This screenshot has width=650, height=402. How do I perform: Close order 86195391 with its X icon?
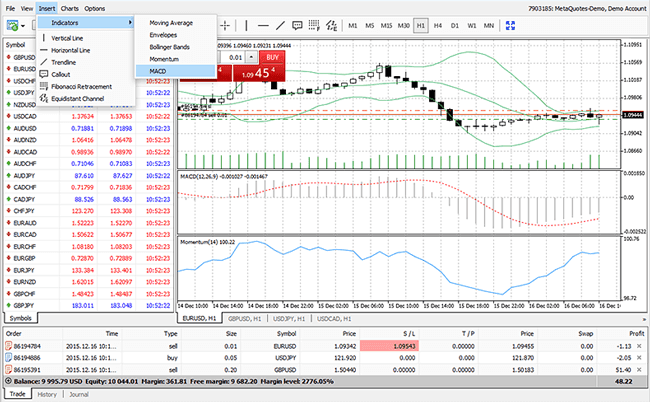click(x=639, y=370)
